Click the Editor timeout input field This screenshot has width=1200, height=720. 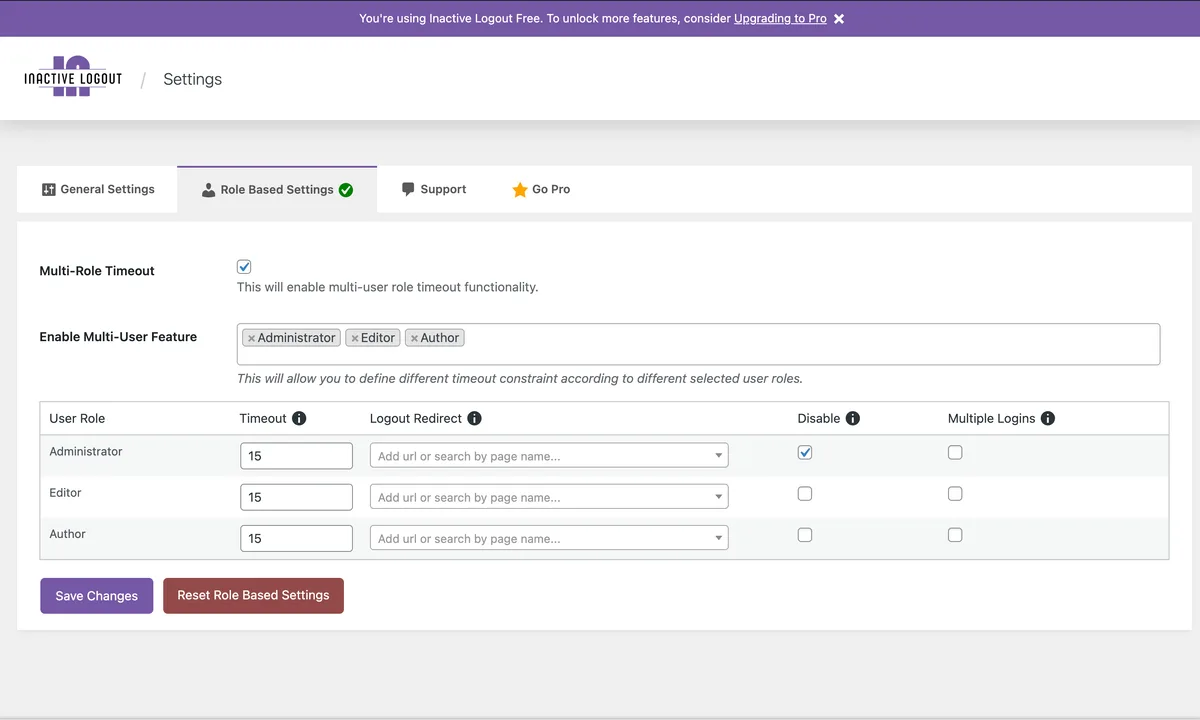(x=296, y=497)
